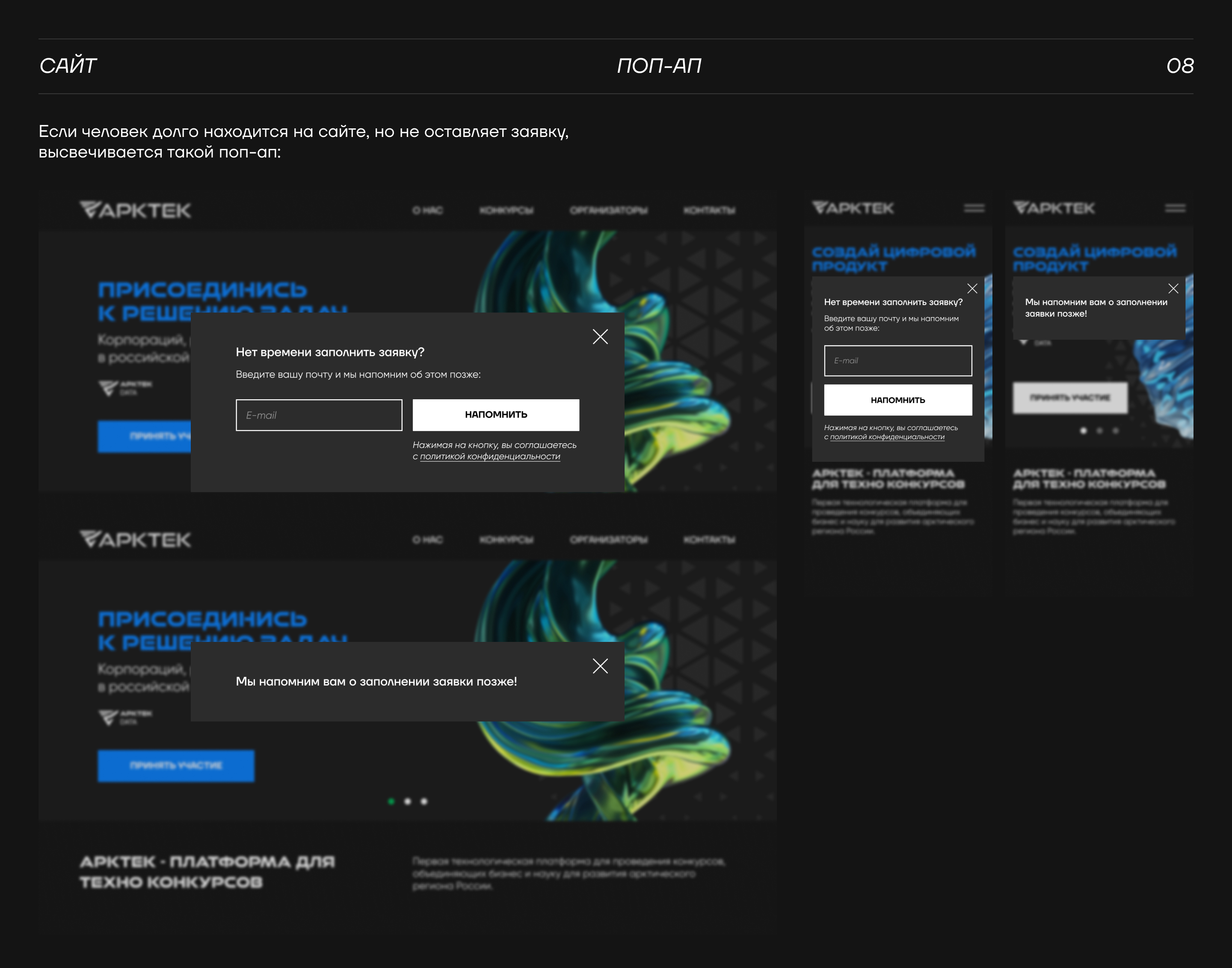Click the APKTEK logo in lower desktop header

click(135, 540)
